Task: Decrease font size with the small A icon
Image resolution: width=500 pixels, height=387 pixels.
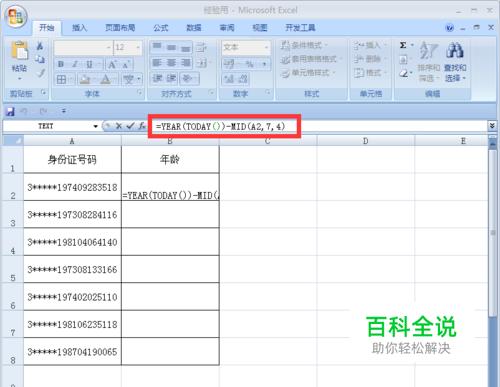Action: pos(126,64)
